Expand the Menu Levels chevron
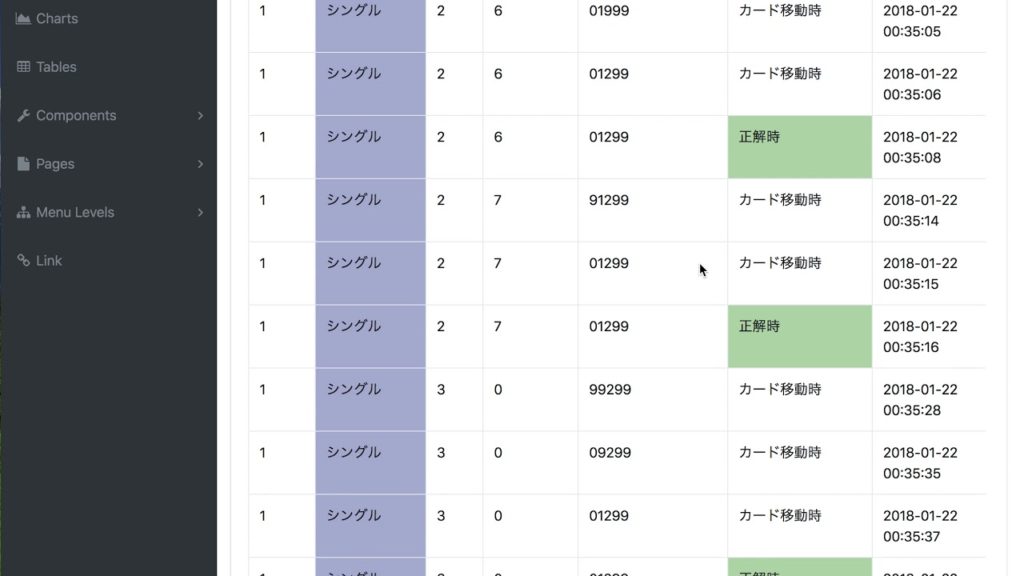This screenshot has width=1024, height=576. point(200,213)
